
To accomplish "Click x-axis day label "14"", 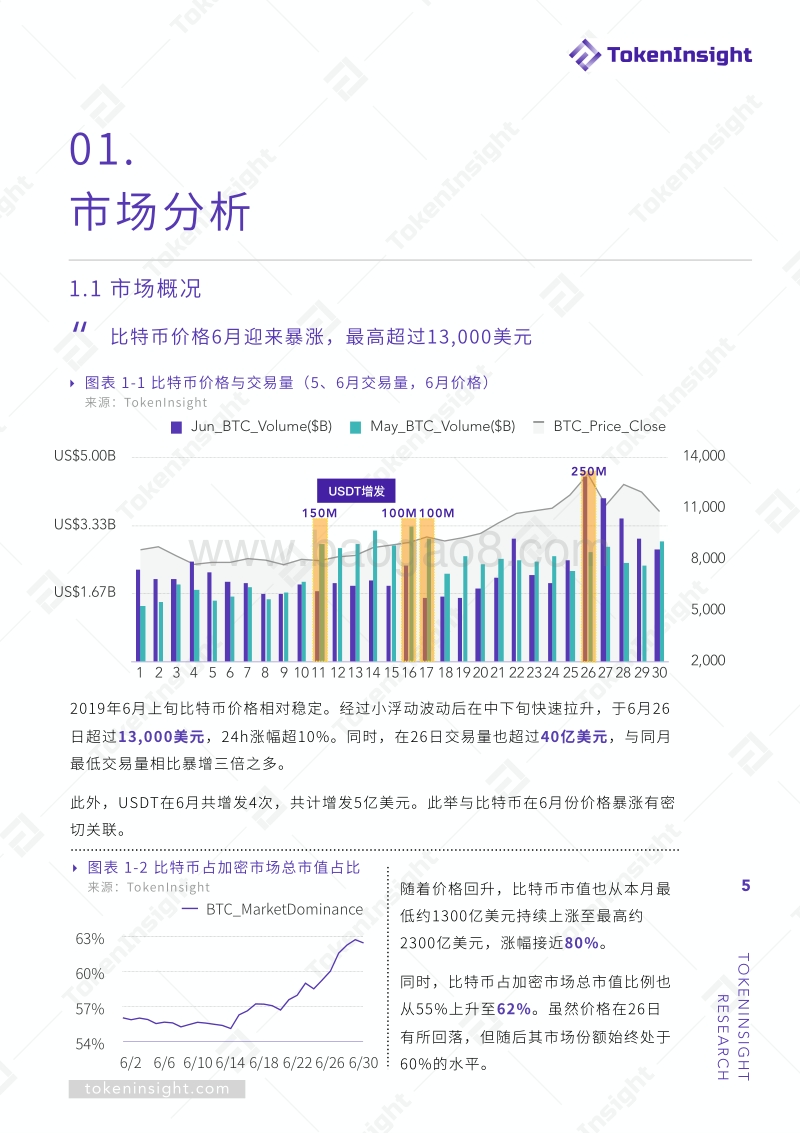I will [373, 673].
